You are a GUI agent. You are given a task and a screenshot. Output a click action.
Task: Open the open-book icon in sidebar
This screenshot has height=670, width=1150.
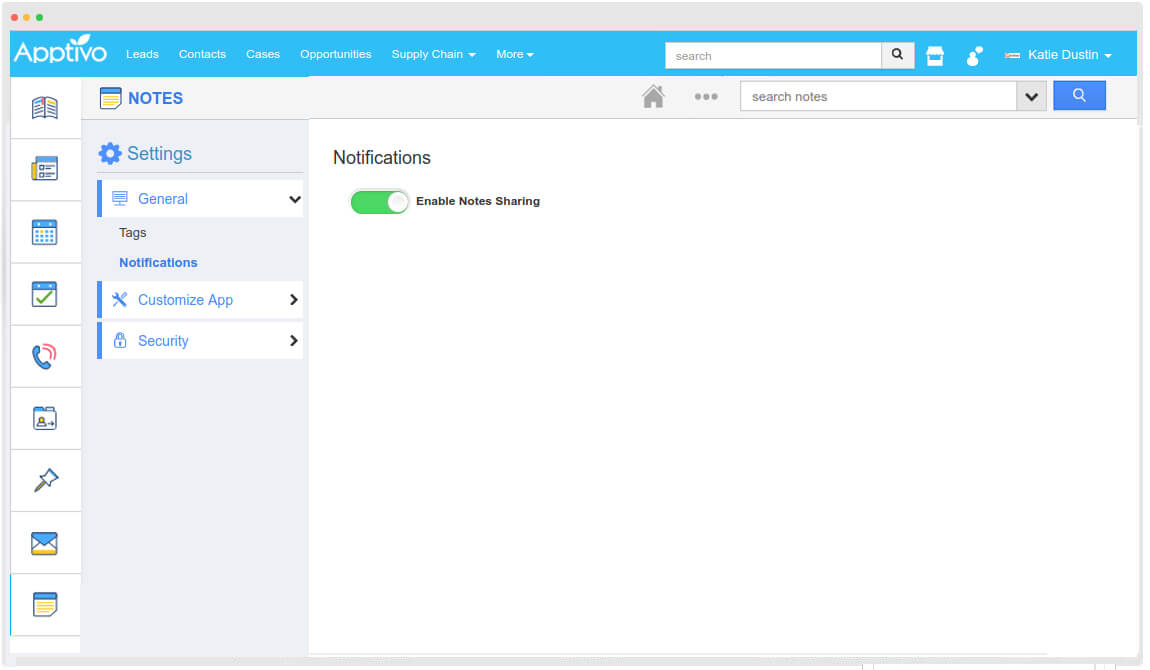point(44,108)
